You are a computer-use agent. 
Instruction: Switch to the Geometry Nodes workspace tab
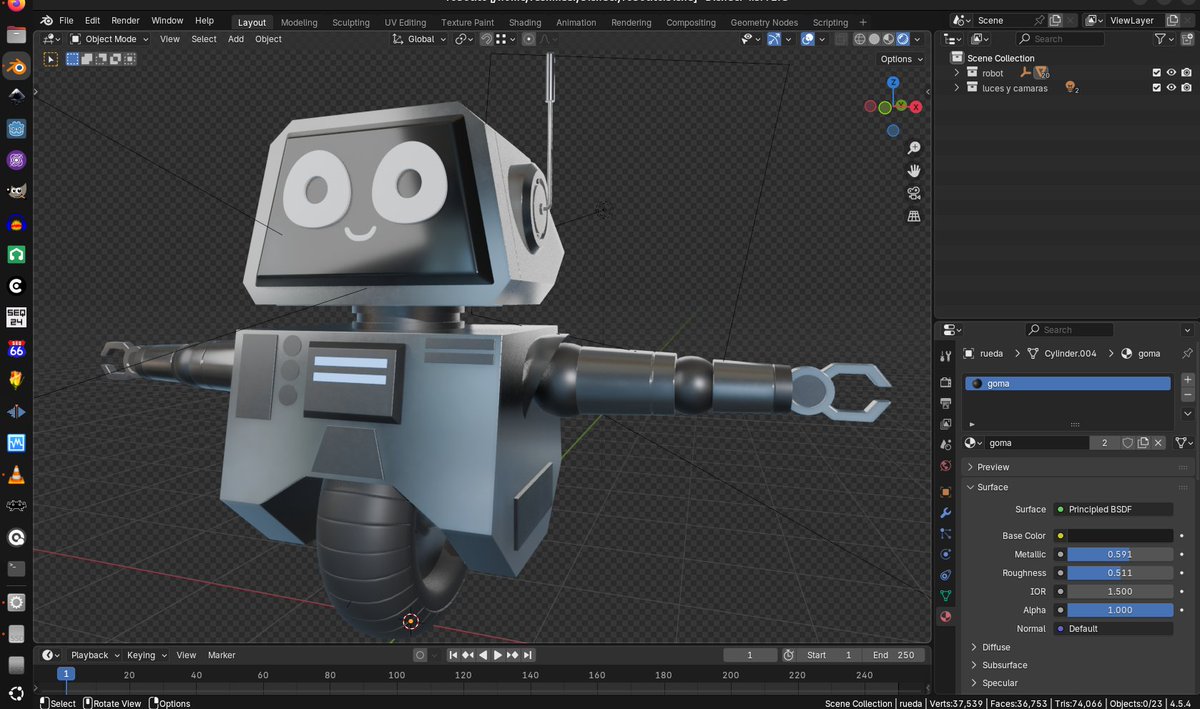pos(764,22)
